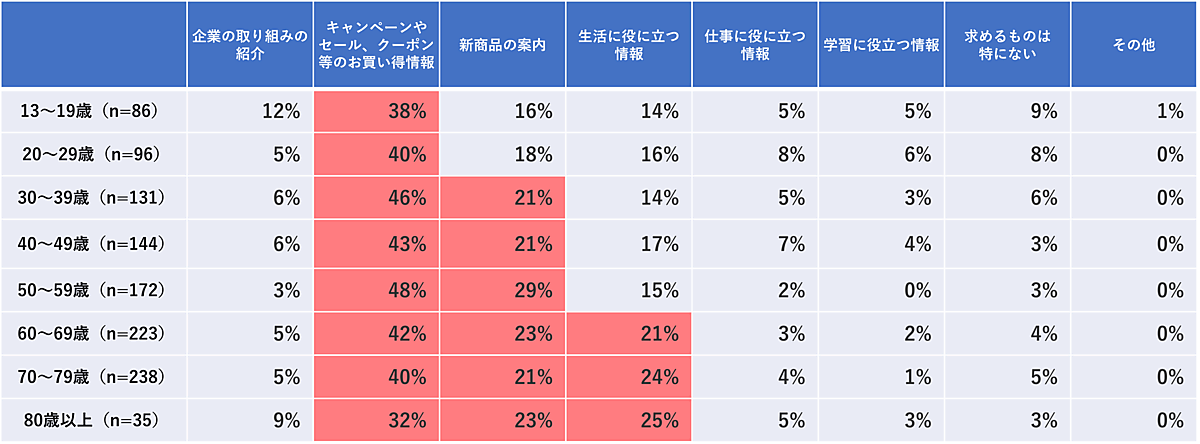Click the 企業の取り組みの紹介 column header
The height and width of the screenshot is (444, 1200).
point(249,46)
